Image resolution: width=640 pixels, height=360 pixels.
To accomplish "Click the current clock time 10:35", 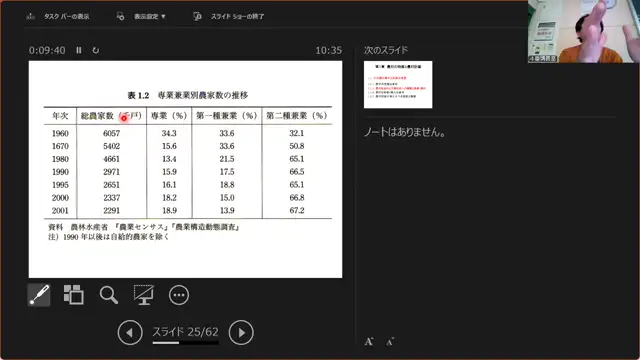I will [x=329, y=50].
